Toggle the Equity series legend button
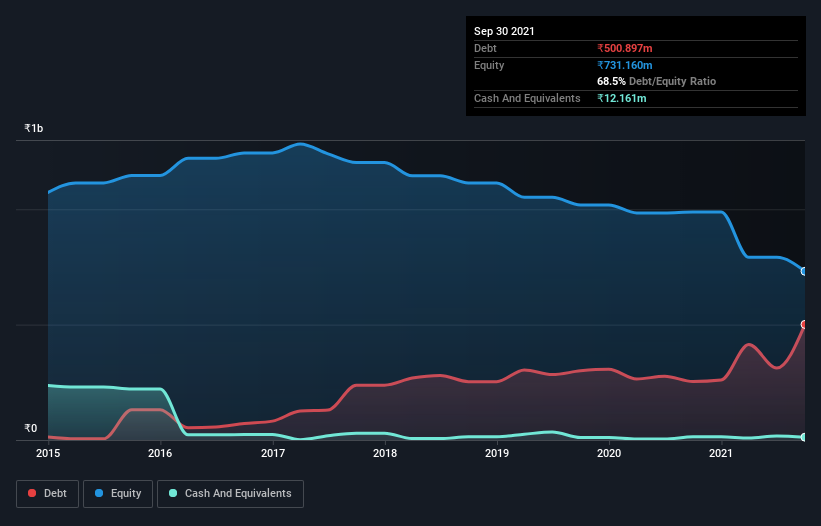Viewport: 821px width, 526px height. pyautogui.click(x=118, y=494)
